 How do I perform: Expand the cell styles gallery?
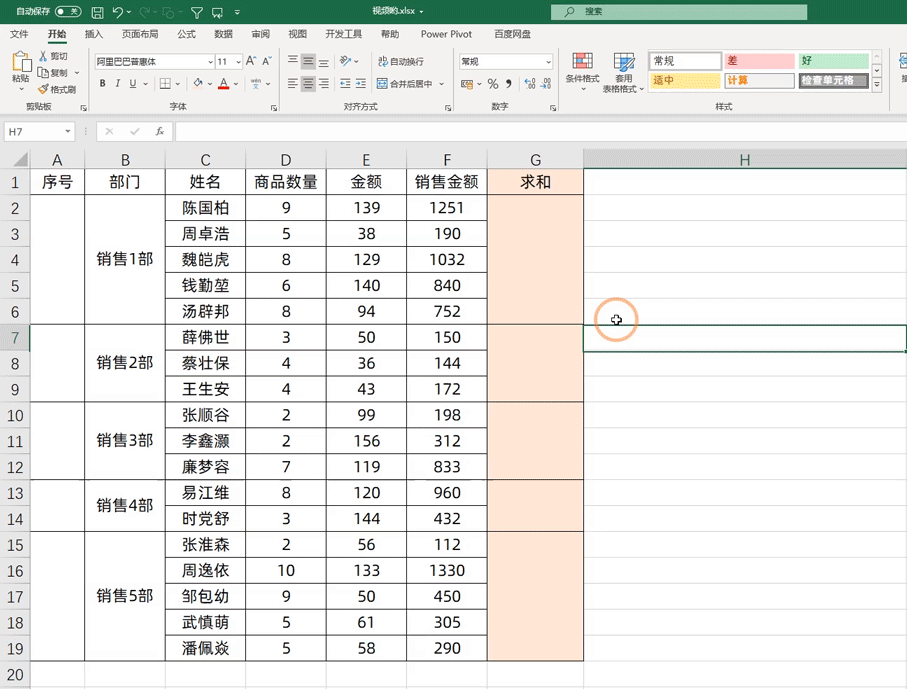(877, 84)
